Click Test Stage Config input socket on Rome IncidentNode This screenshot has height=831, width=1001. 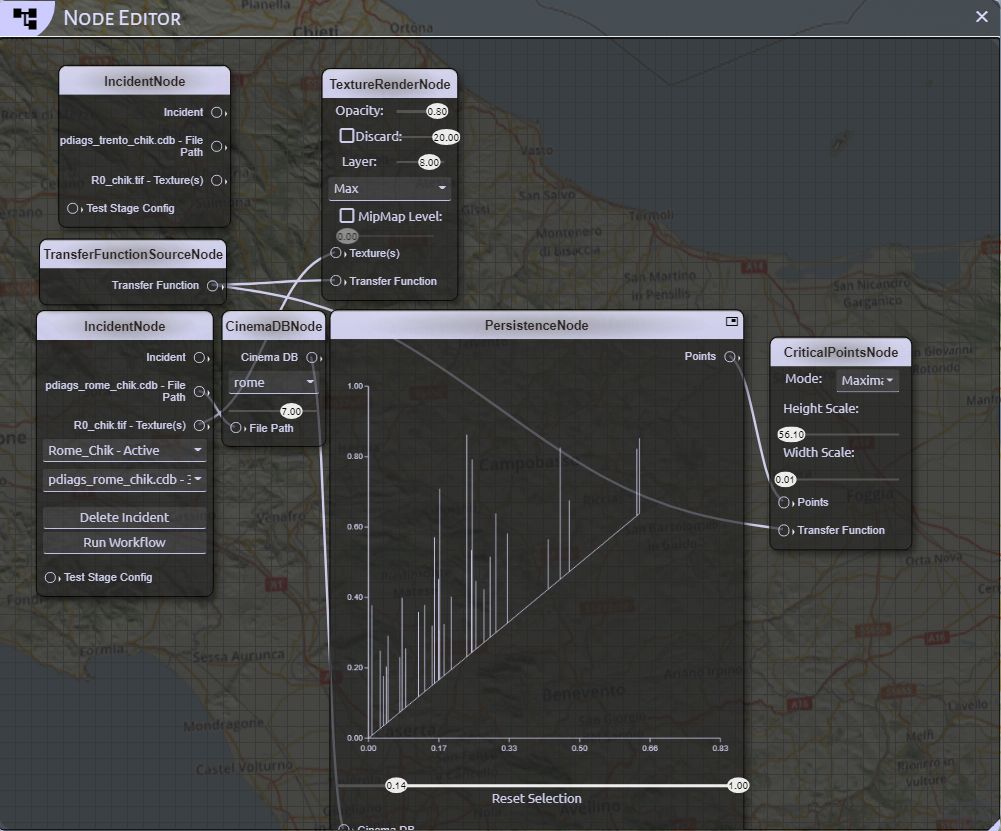click(50, 578)
